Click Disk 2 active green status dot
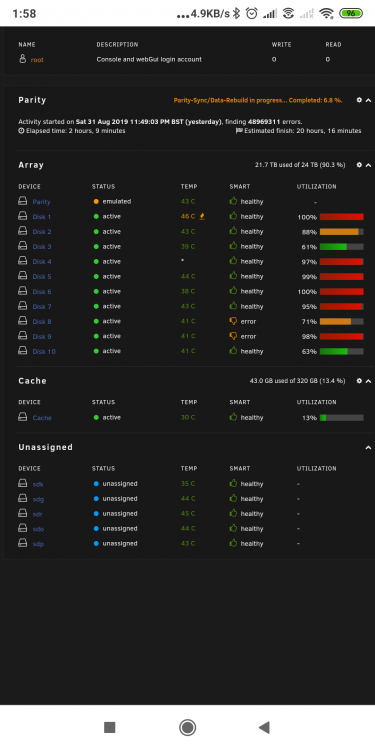 click(x=96, y=232)
